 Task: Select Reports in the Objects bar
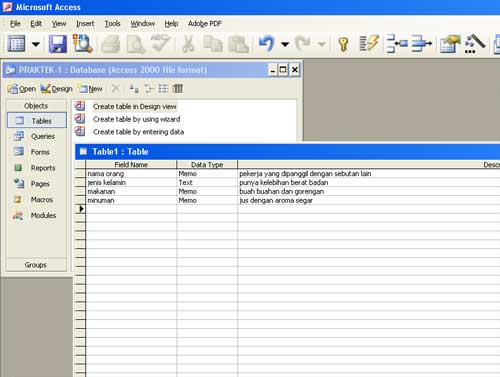coord(37,168)
